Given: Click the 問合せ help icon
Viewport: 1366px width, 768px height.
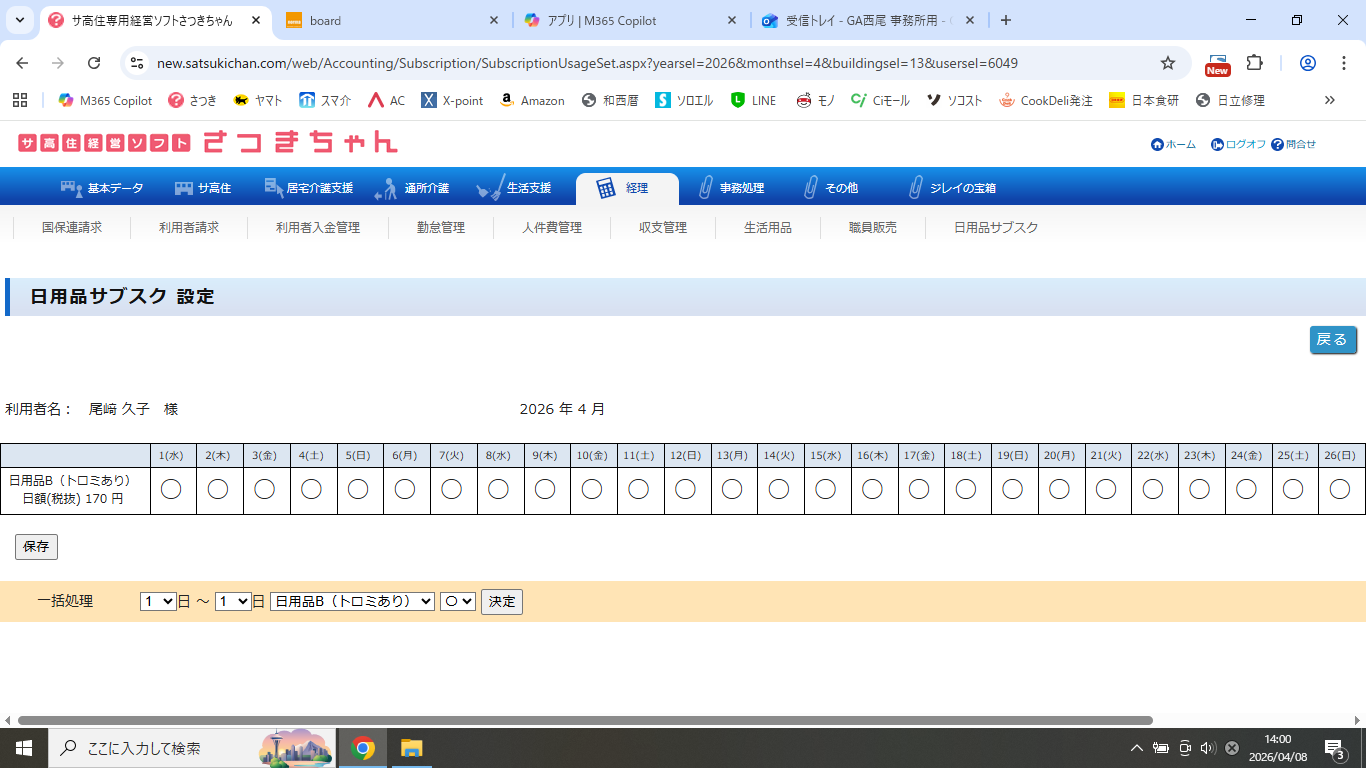Looking at the screenshot, I should click(1277, 144).
